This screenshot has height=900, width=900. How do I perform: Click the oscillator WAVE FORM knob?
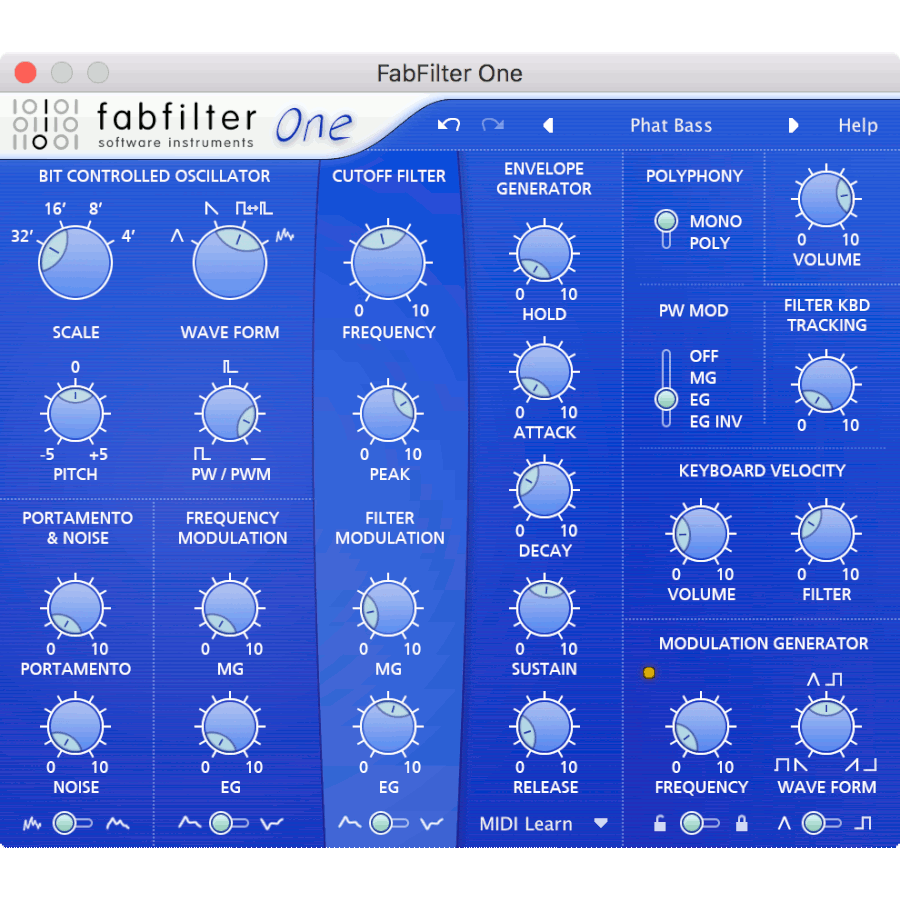point(230,263)
